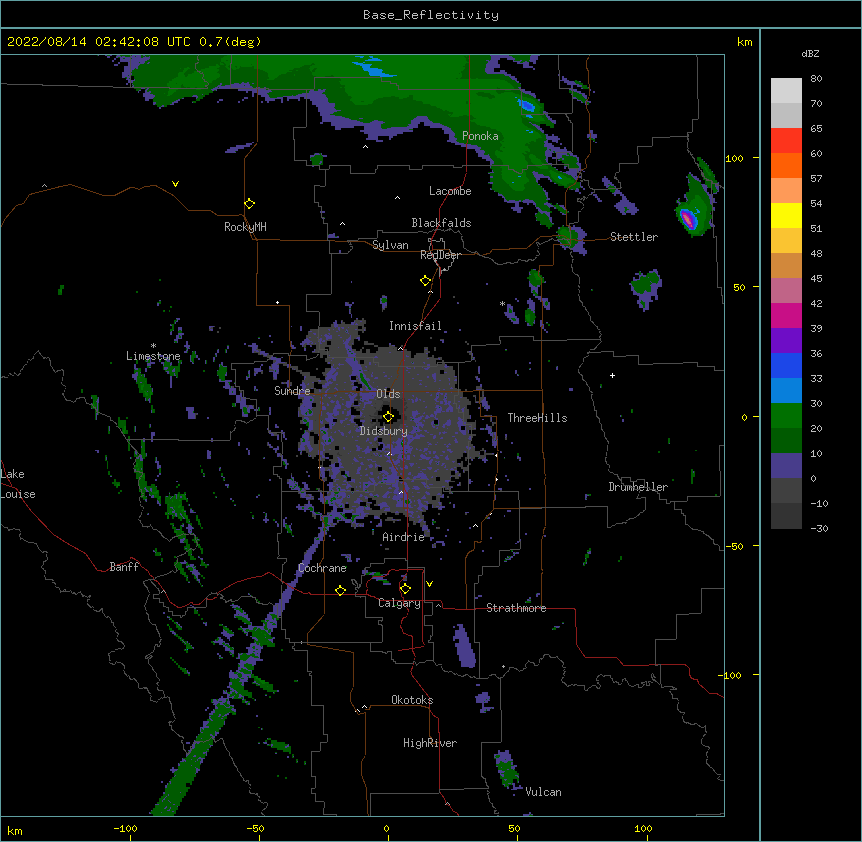Click the yellow V marker northwest of RockyMH
Viewport: 862px width, 842px height.
tap(175, 184)
